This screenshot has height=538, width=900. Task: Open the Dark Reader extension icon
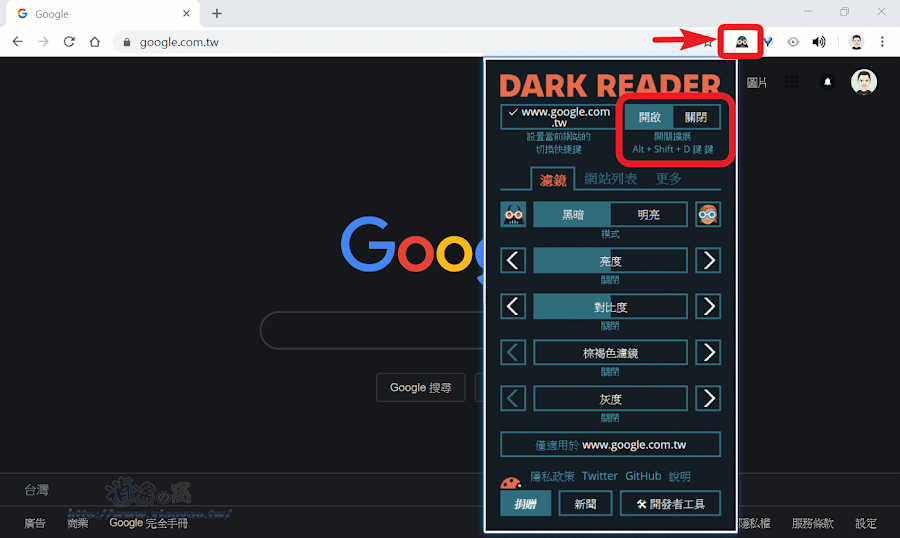click(x=742, y=42)
